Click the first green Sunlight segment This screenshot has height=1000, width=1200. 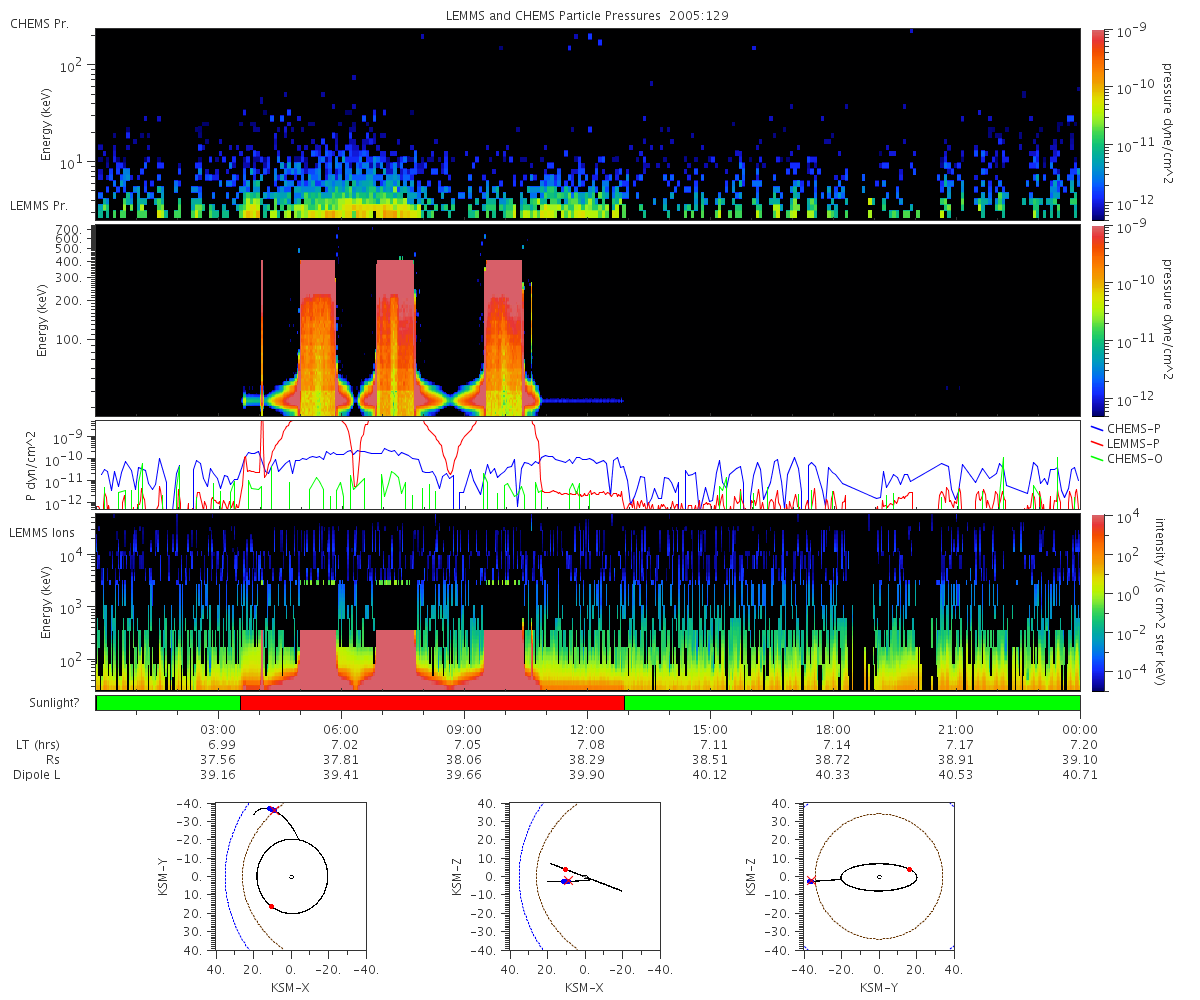coord(168,703)
